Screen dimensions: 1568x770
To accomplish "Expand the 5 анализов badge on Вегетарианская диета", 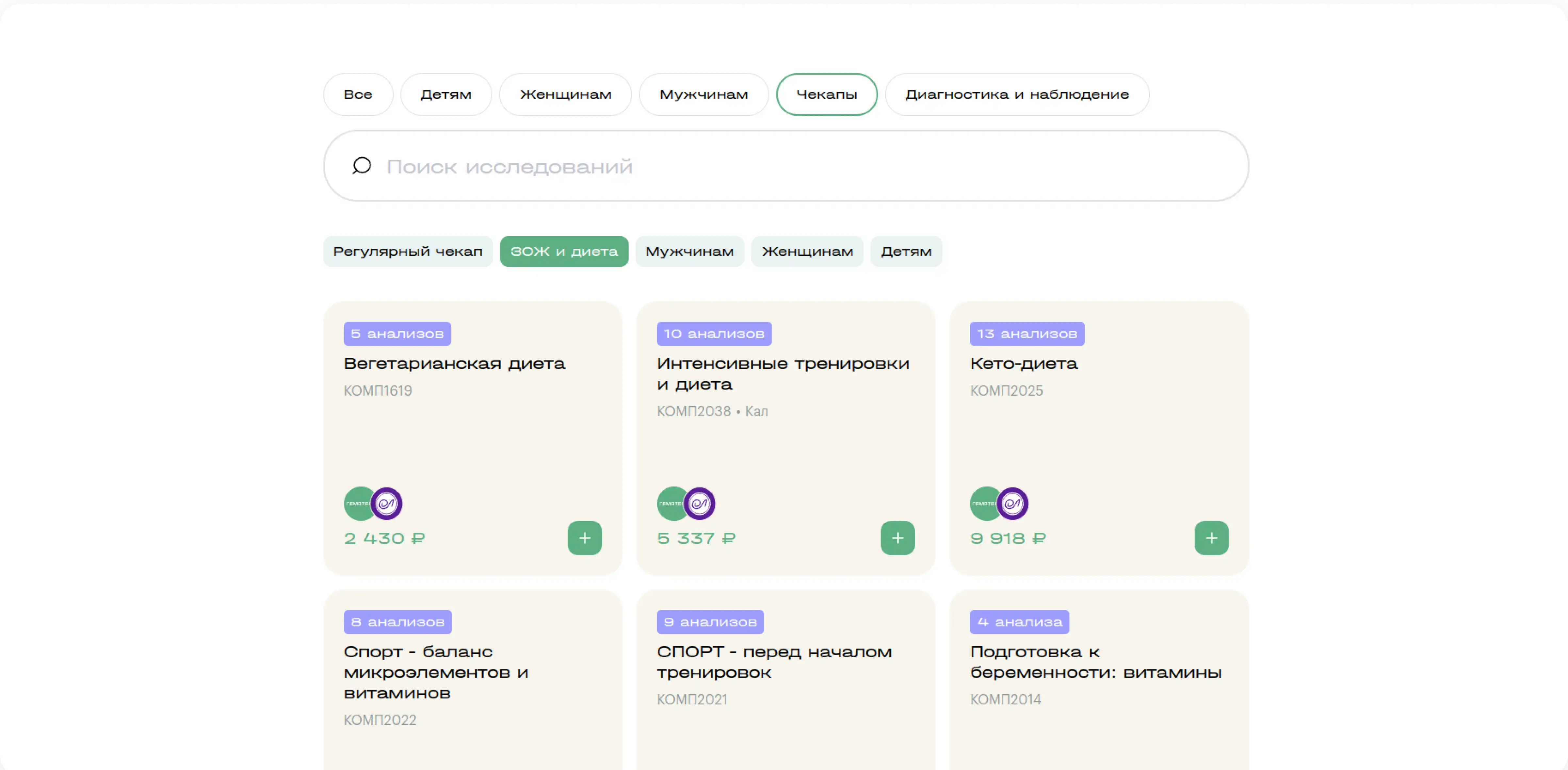I will (397, 333).
